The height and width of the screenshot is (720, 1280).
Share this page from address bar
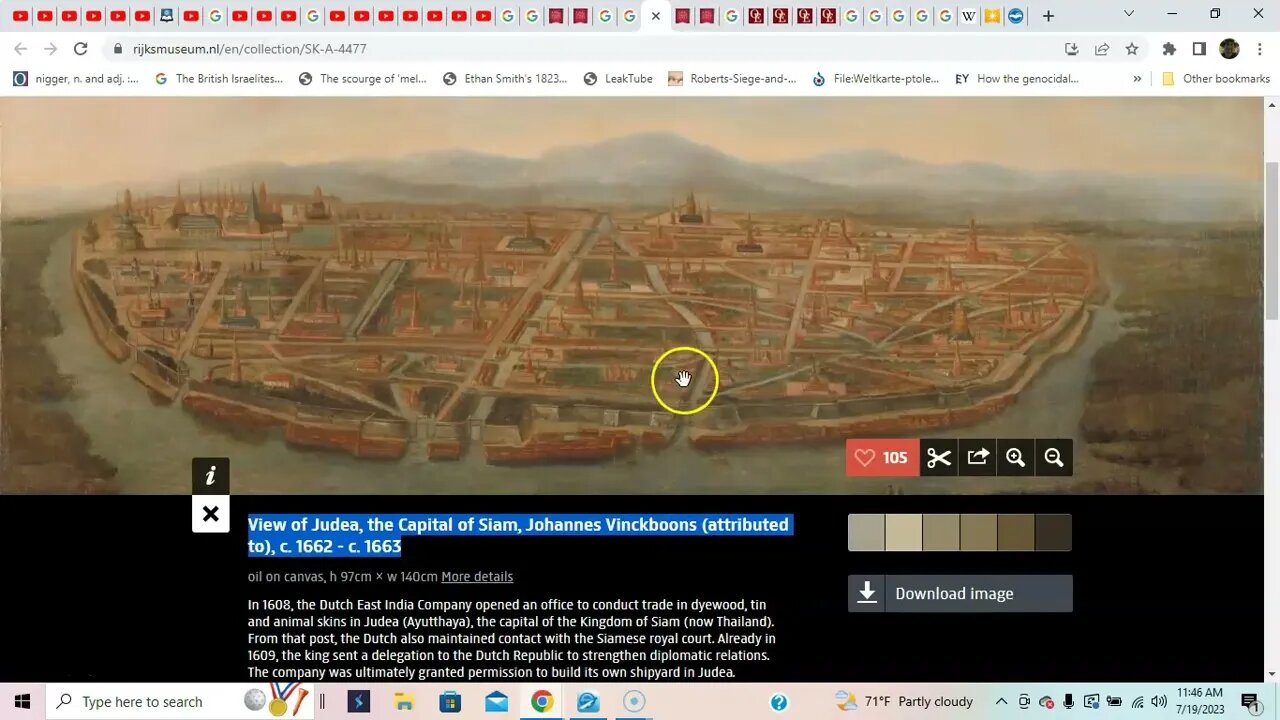click(x=1102, y=49)
